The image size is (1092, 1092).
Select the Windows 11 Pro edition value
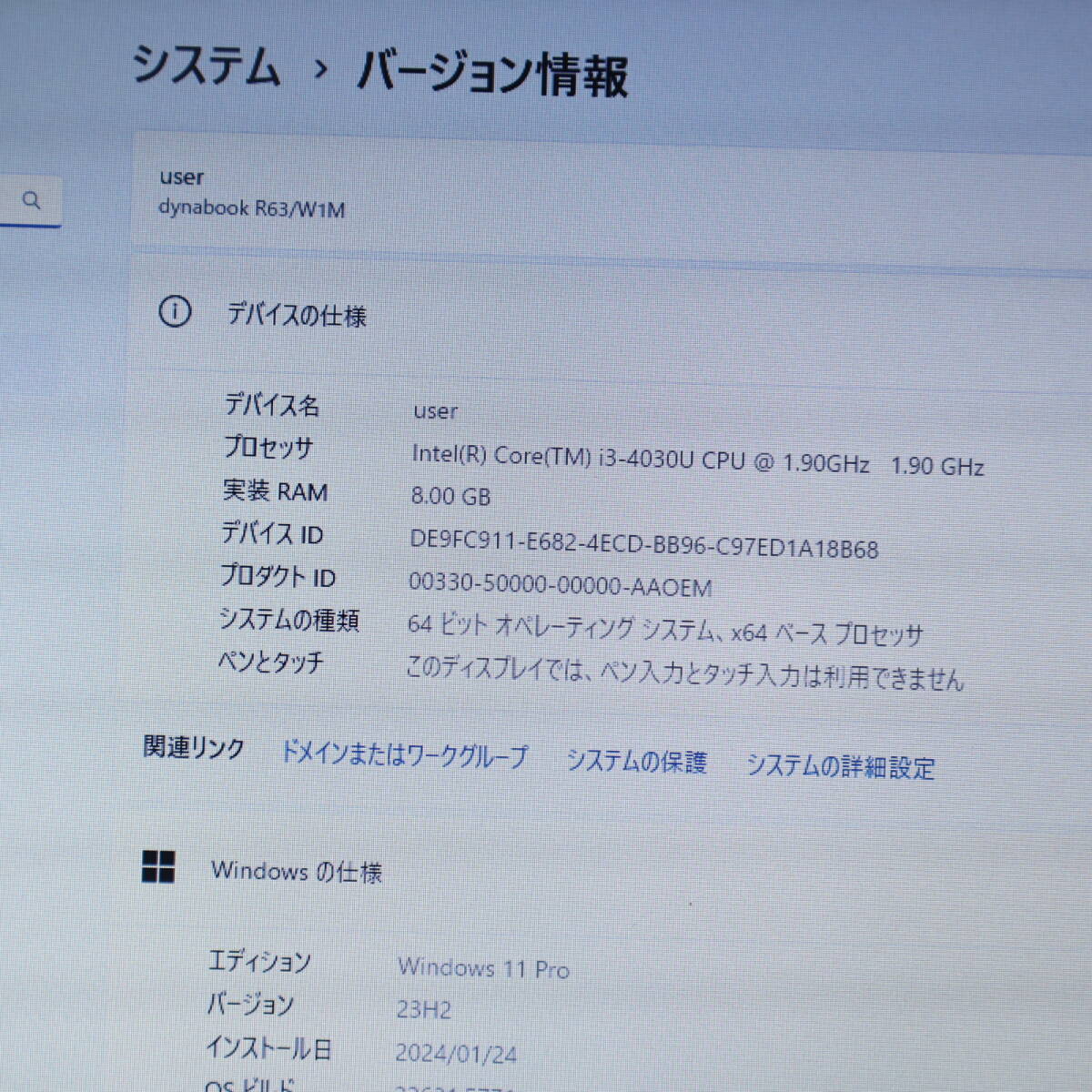pos(484,968)
